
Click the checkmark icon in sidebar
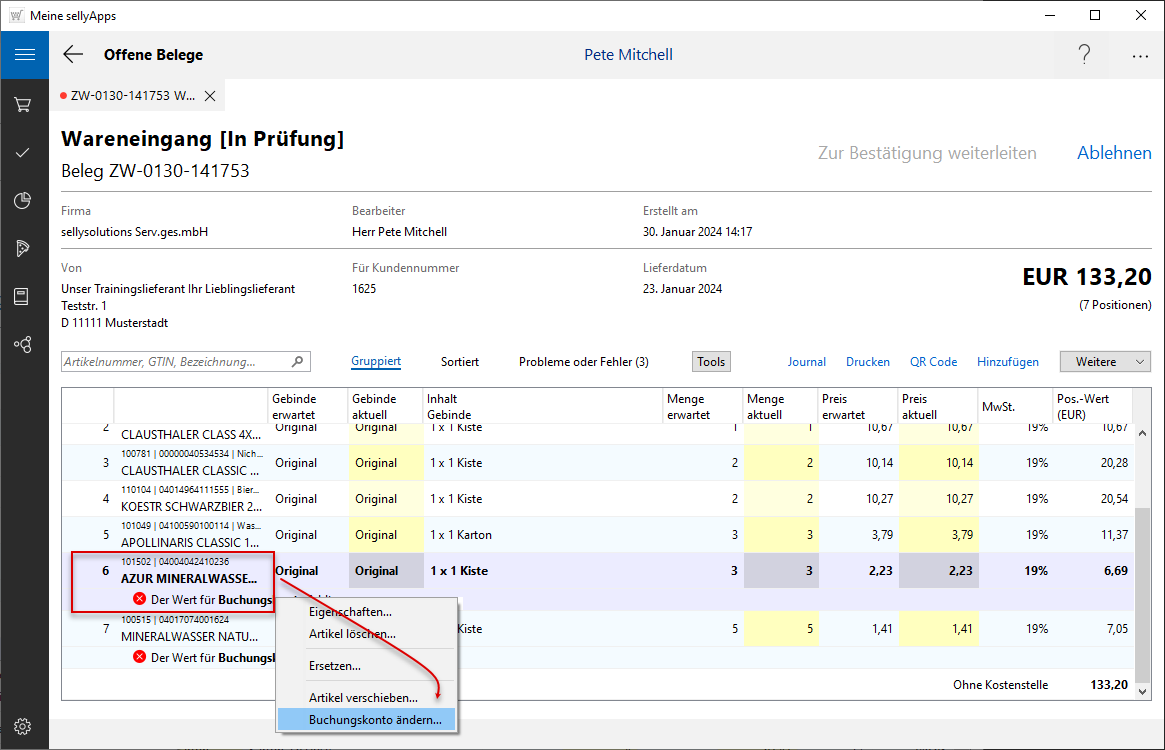click(24, 153)
